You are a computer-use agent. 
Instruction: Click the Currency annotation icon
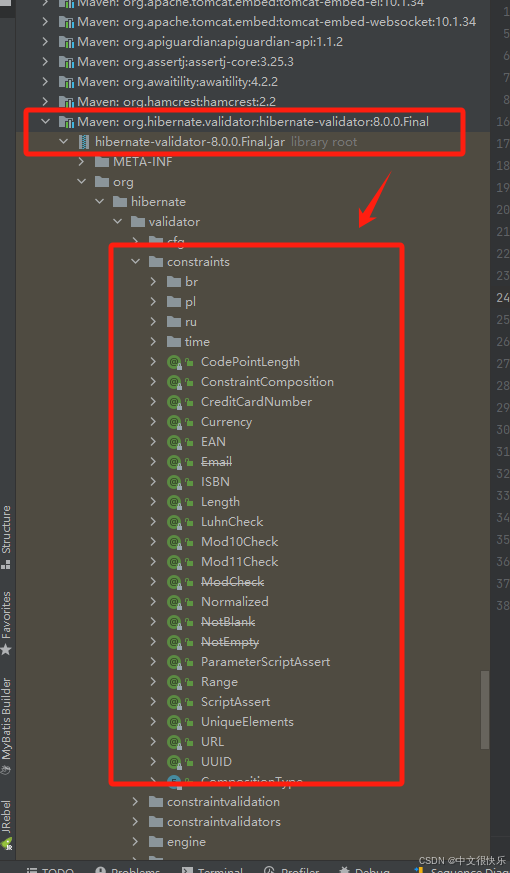(x=174, y=422)
